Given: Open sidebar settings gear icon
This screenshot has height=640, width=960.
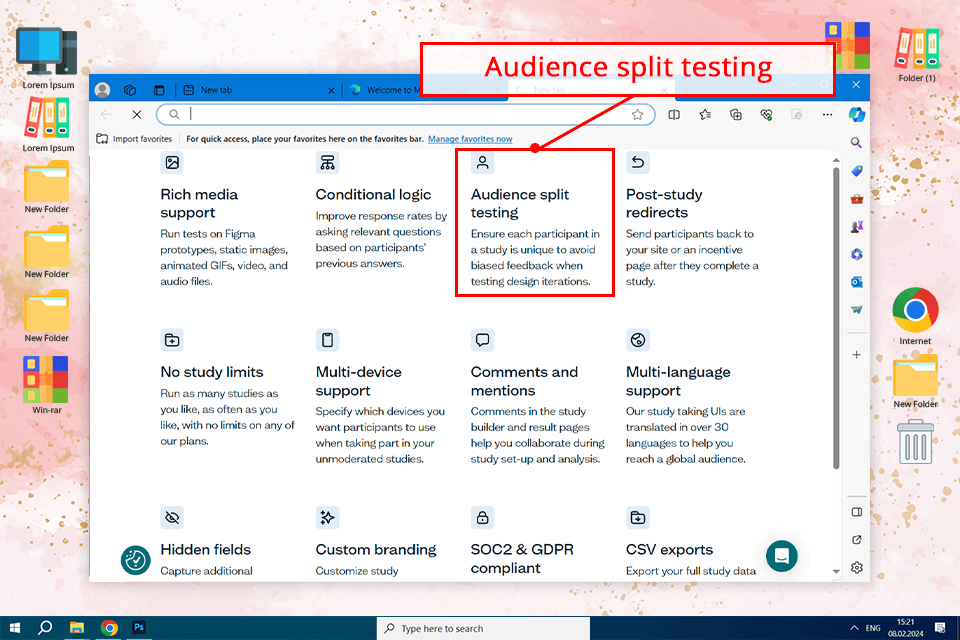Looking at the screenshot, I should 856,568.
